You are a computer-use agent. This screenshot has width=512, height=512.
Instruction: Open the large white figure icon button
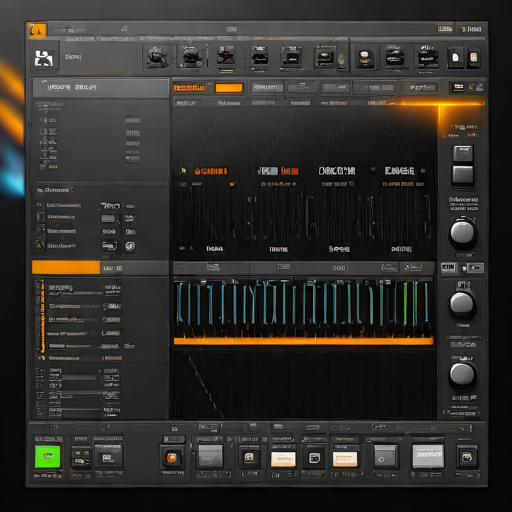pyautogui.click(x=44, y=58)
